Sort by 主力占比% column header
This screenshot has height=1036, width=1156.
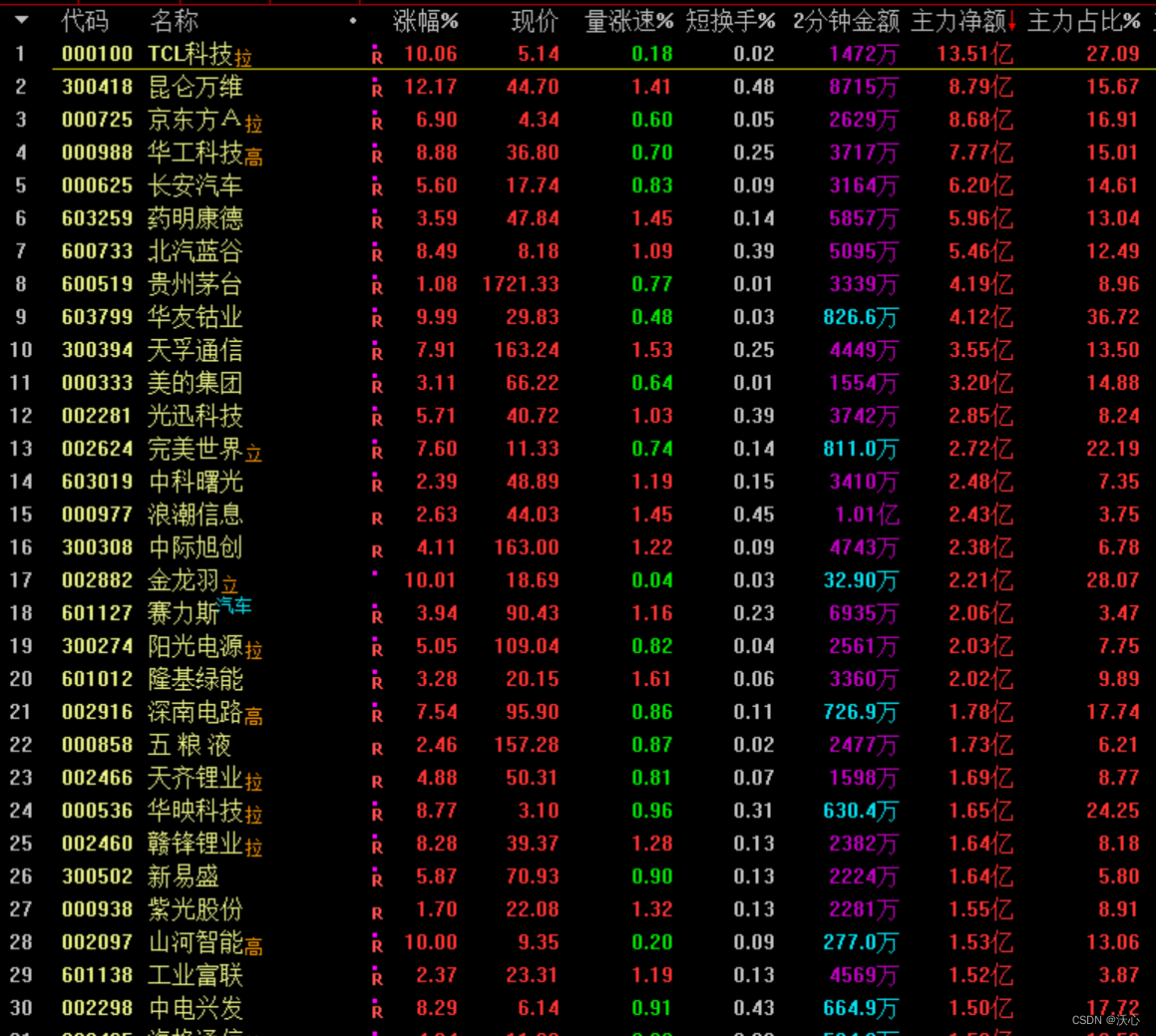1084,21
